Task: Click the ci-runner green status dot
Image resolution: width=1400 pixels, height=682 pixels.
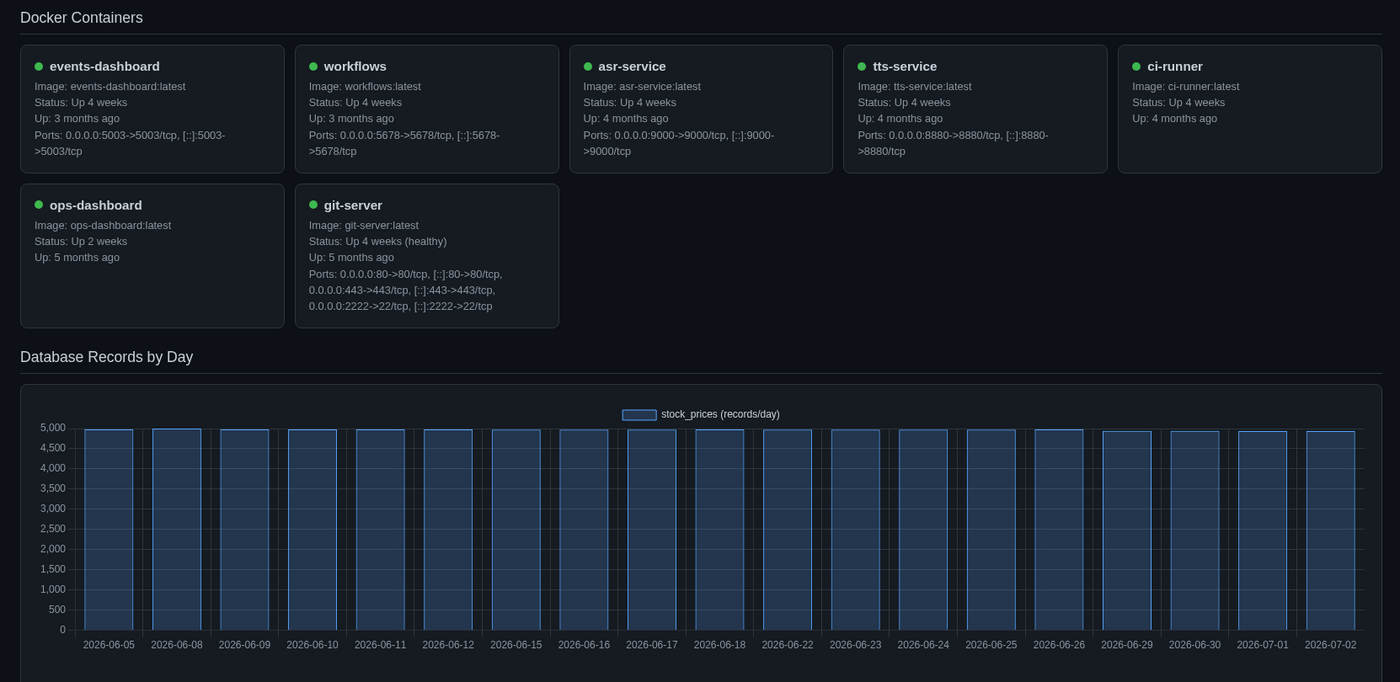Action: pyautogui.click(x=1136, y=66)
